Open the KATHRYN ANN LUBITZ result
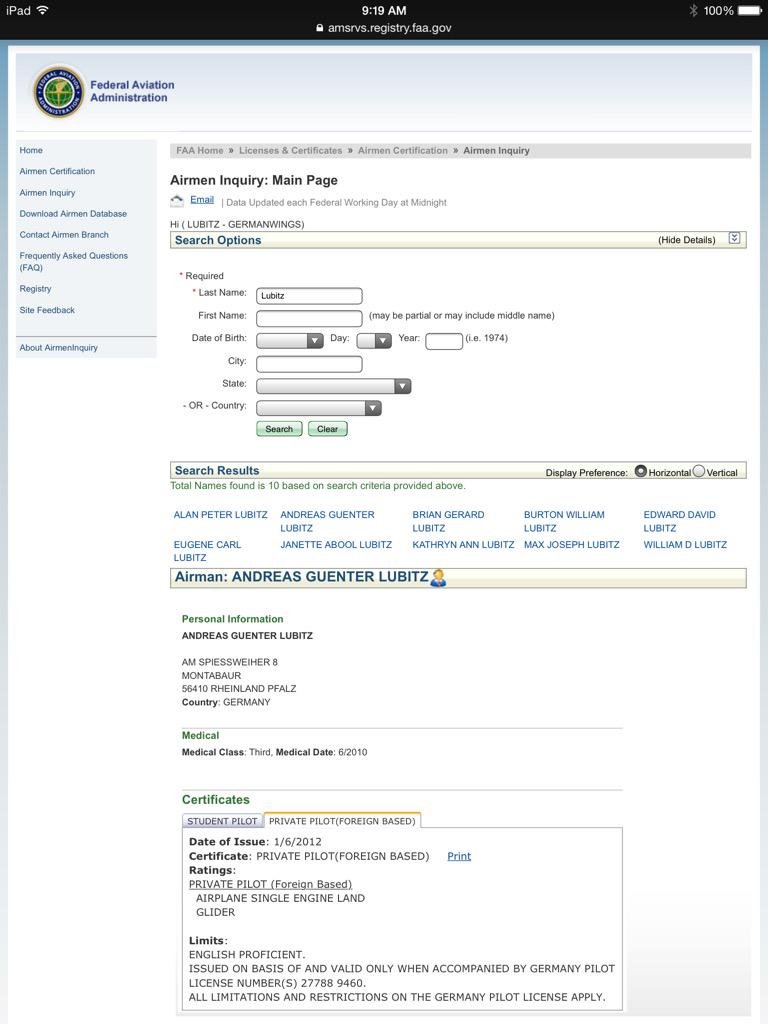 [x=463, y=545]
